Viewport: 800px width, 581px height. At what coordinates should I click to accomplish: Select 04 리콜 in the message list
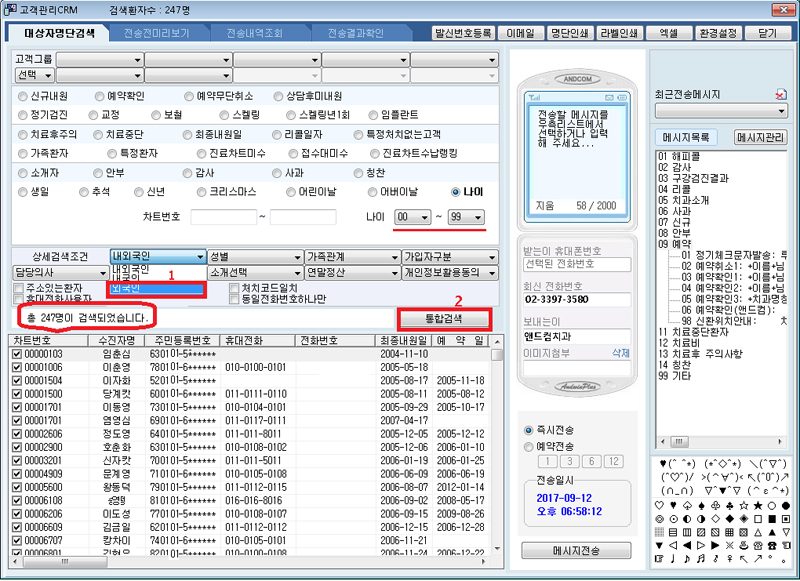(673, 189)
